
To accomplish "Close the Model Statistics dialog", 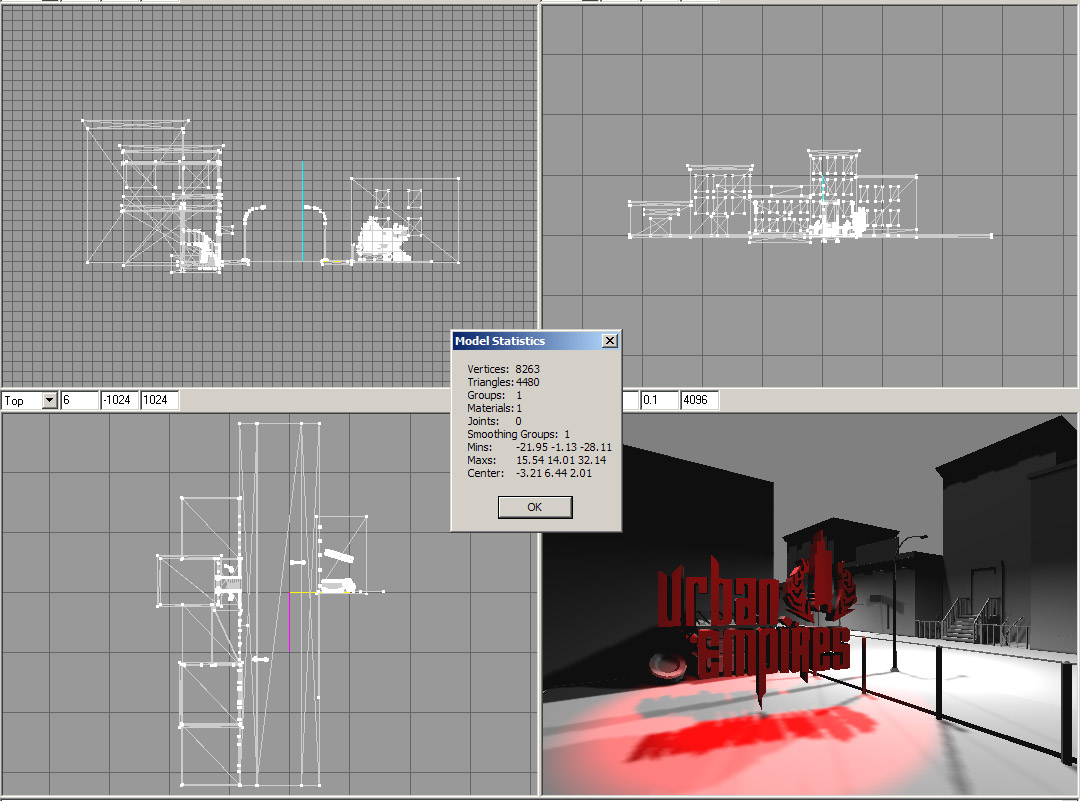I will 610,341.
